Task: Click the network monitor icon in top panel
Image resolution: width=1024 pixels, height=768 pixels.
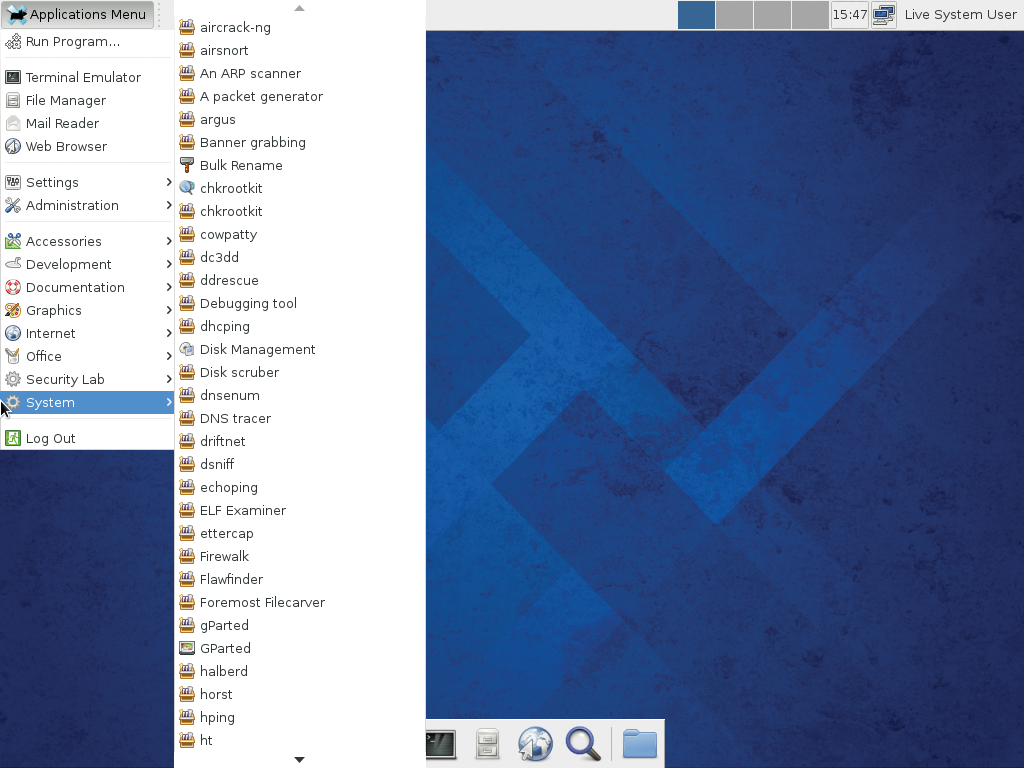Action: click(x=883, y=14)
